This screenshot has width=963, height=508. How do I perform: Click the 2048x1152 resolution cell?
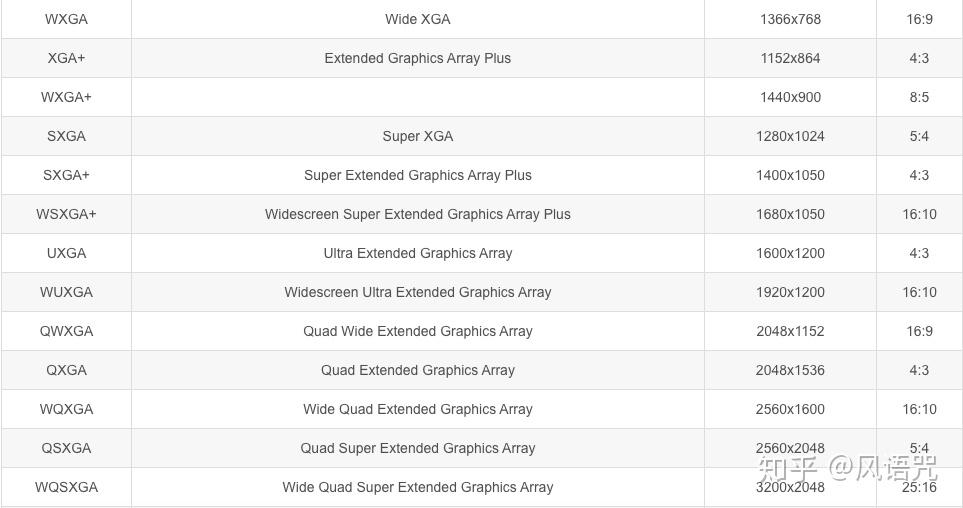pos(790,331)
